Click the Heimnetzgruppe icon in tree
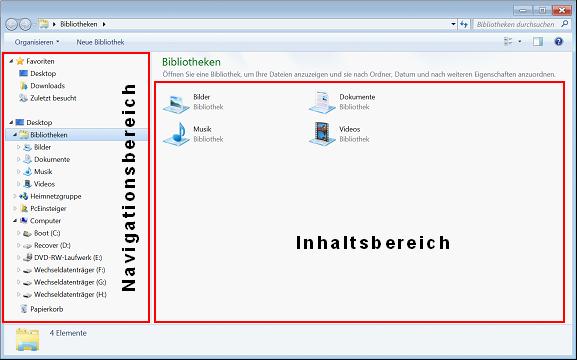The image size is (577, 360). [24, 196]
